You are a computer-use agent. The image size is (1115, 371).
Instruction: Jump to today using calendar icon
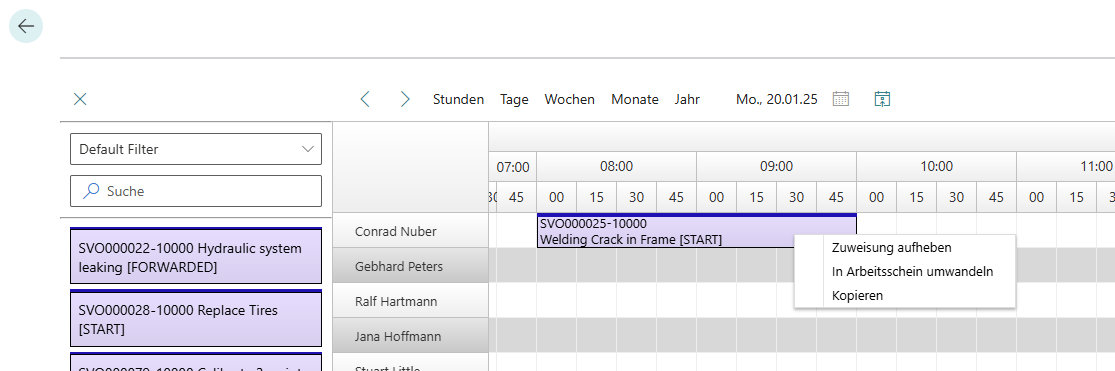(882, 100)
